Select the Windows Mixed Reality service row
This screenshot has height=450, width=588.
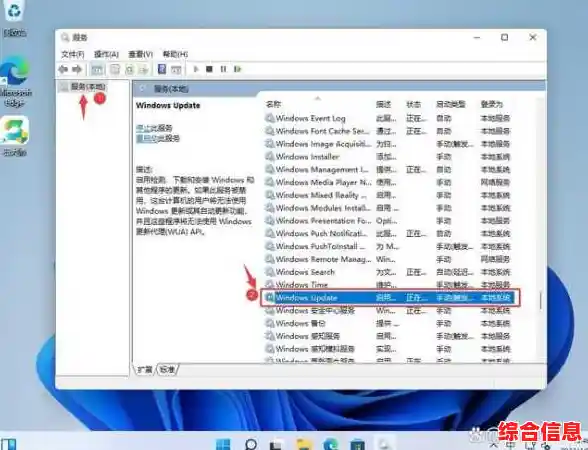click(388, 195)
